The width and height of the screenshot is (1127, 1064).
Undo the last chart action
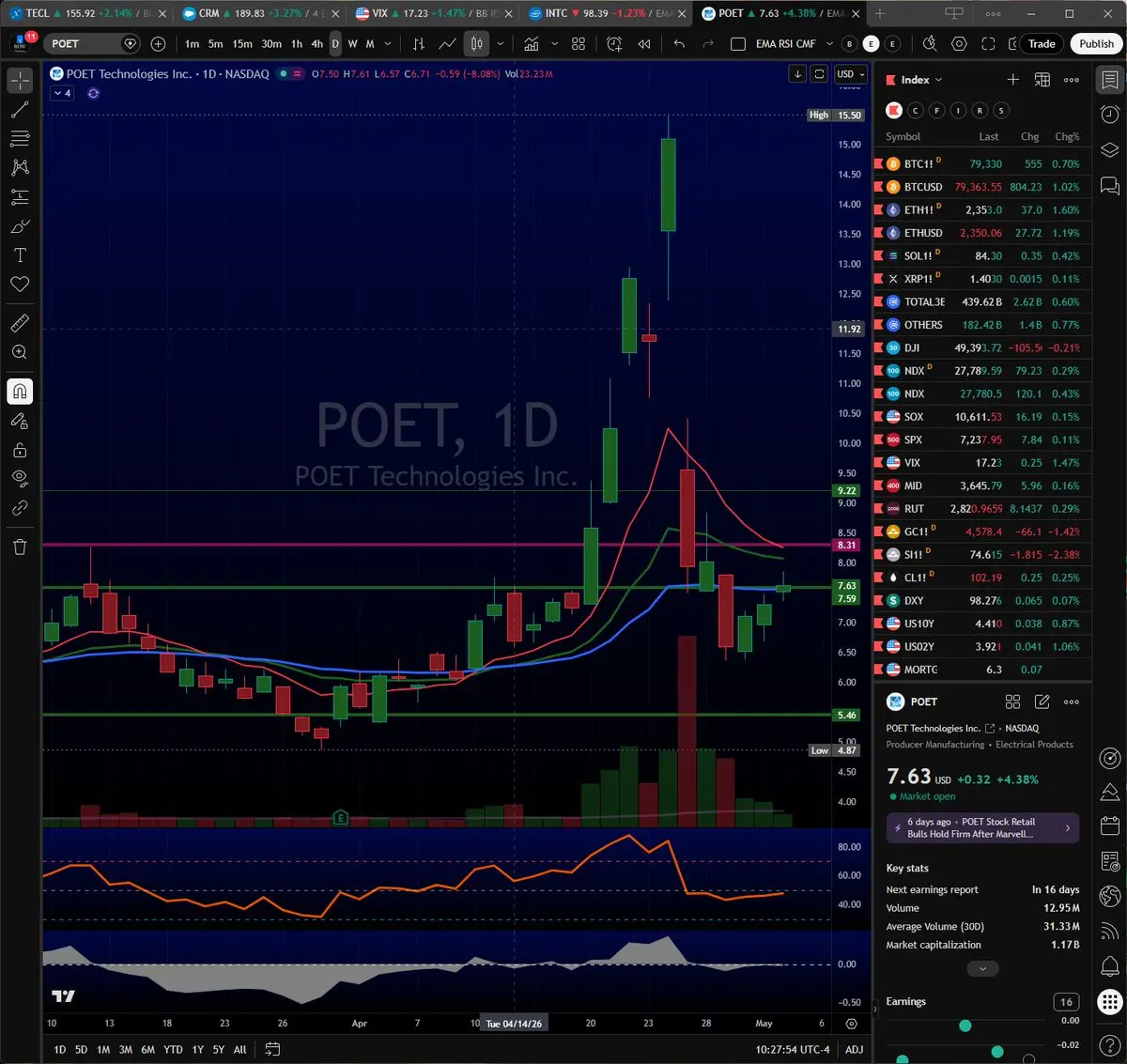(679, 44)
